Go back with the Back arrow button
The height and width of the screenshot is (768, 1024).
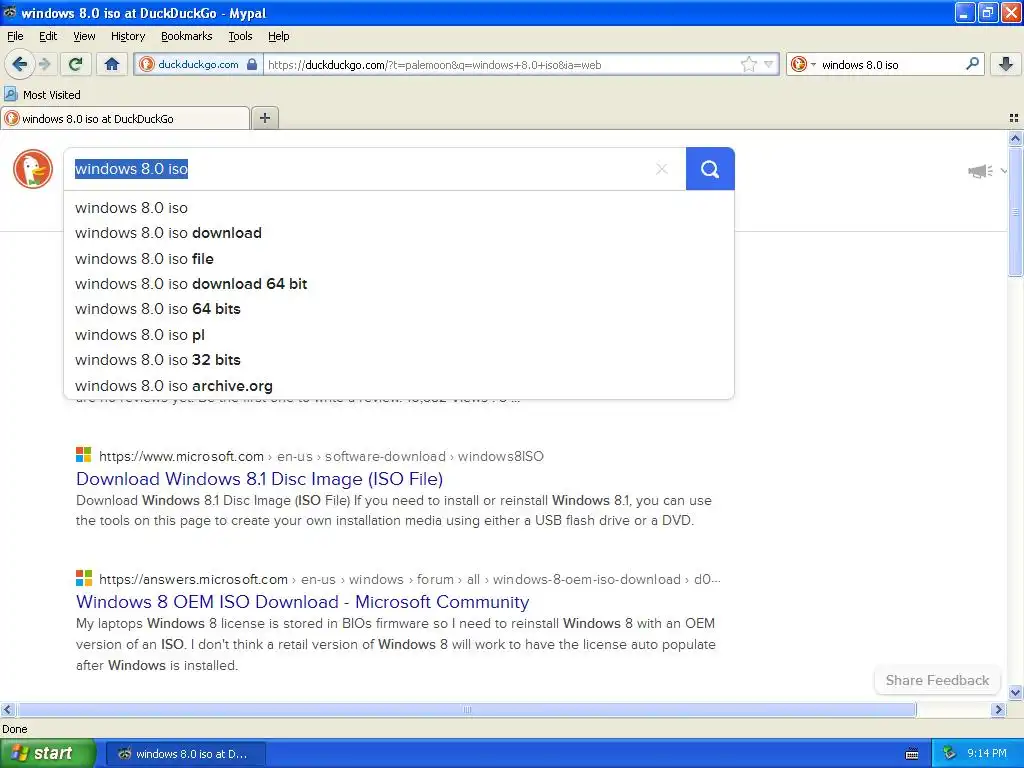click(20, 64)
